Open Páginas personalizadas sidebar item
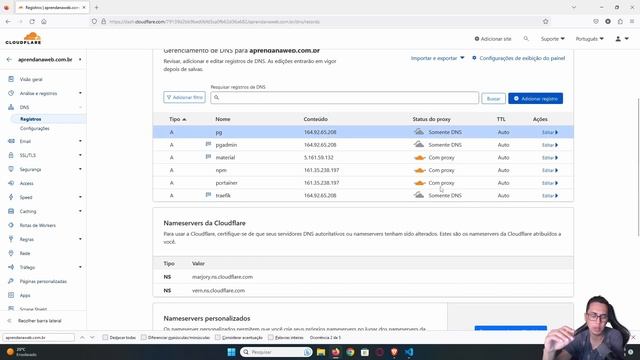Screen dimensions: 640x360 click(43, 281)
